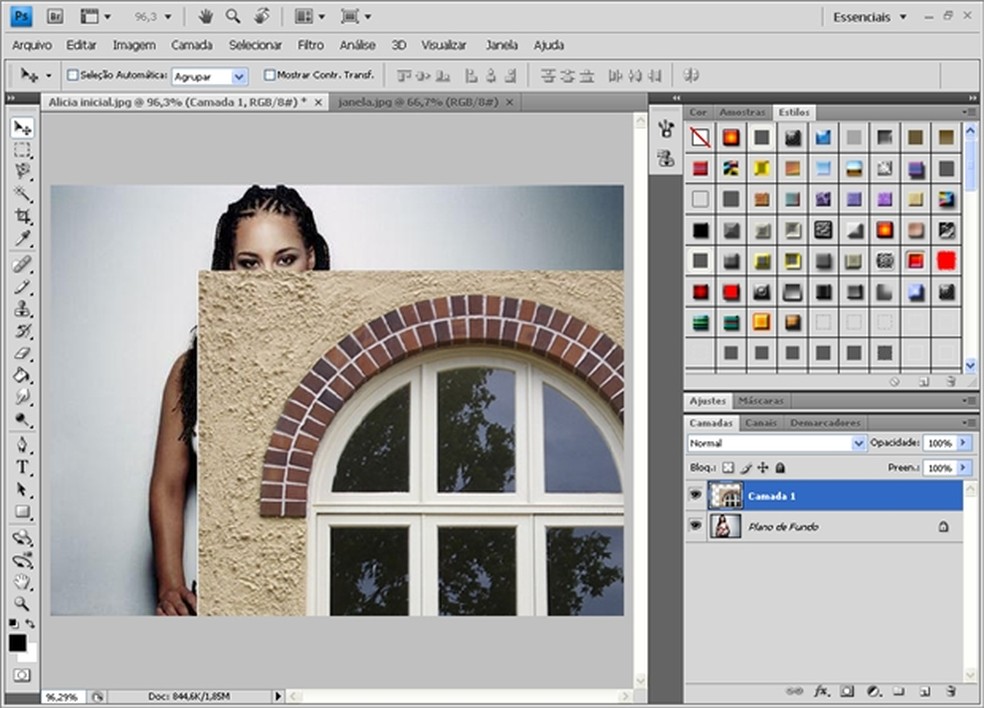984x708 pixels.
Task: Enable the Seleção Automática checkbox
Action: click(x=72, y=75)
